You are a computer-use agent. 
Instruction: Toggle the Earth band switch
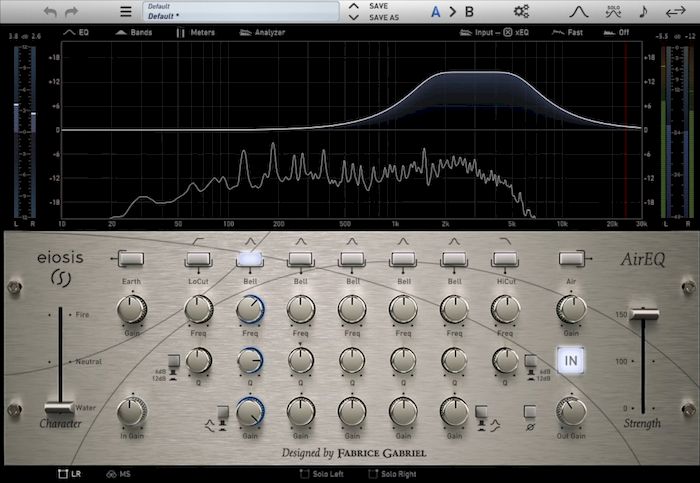pyautogui.click(x=132, y=259)
